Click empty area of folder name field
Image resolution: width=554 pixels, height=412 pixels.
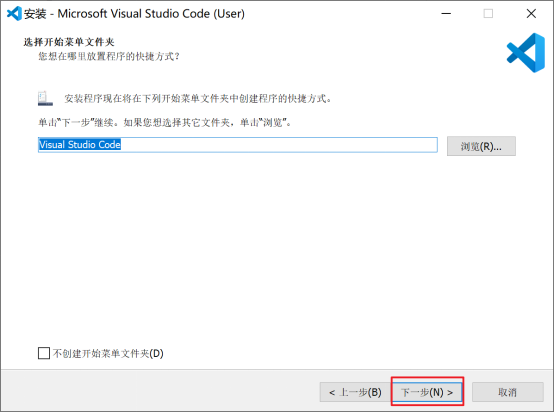279,145
